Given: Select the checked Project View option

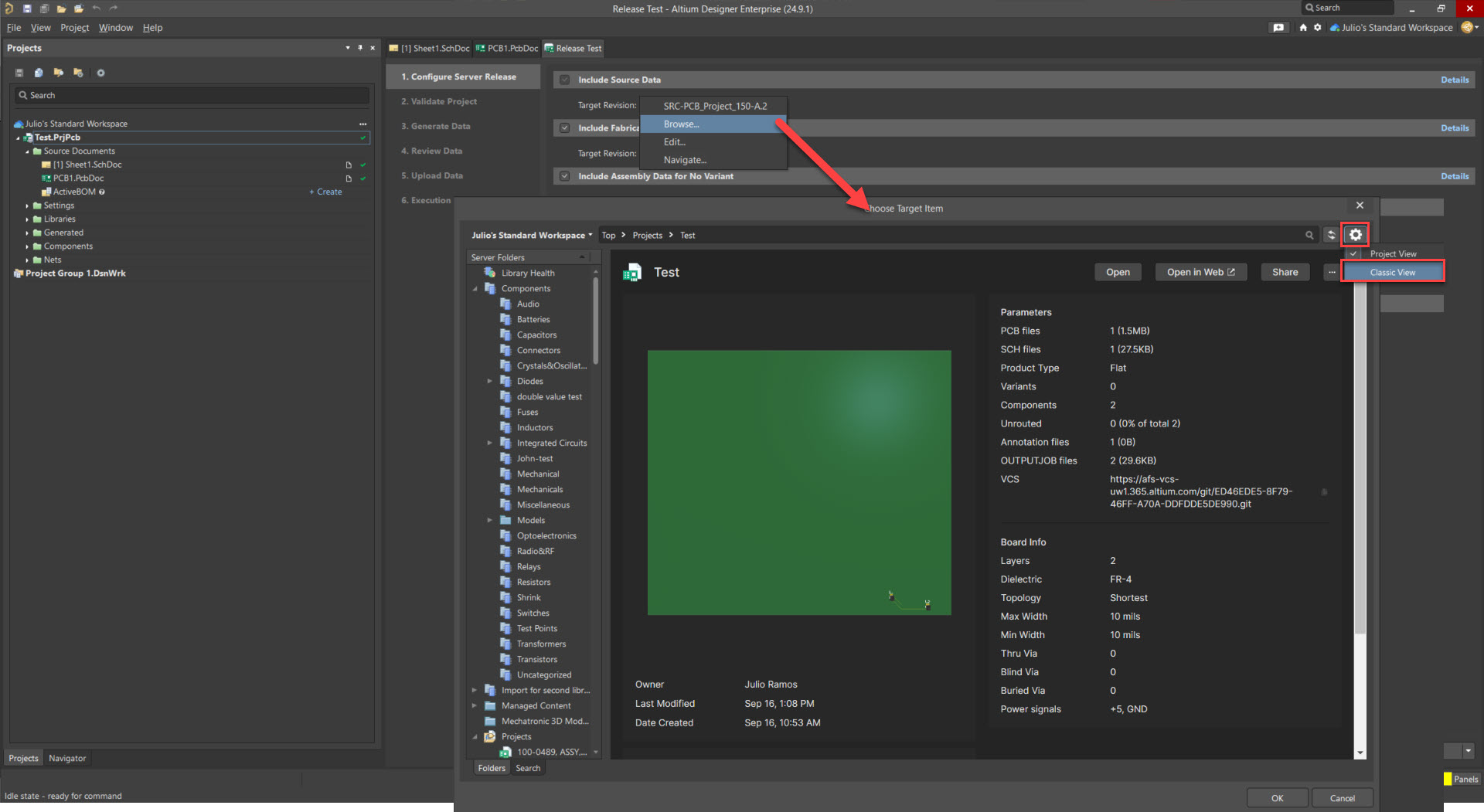Looking at the screenshot, I should pyautogui.click(x=1392, y=254).
